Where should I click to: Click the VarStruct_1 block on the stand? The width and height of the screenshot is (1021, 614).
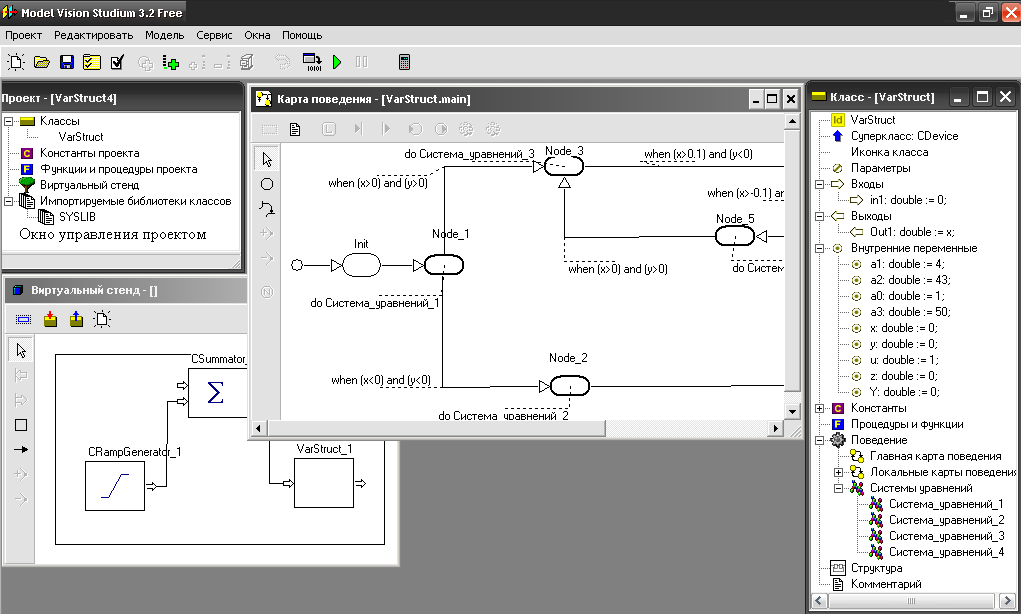pyautogui.click(x=324, y=483)
